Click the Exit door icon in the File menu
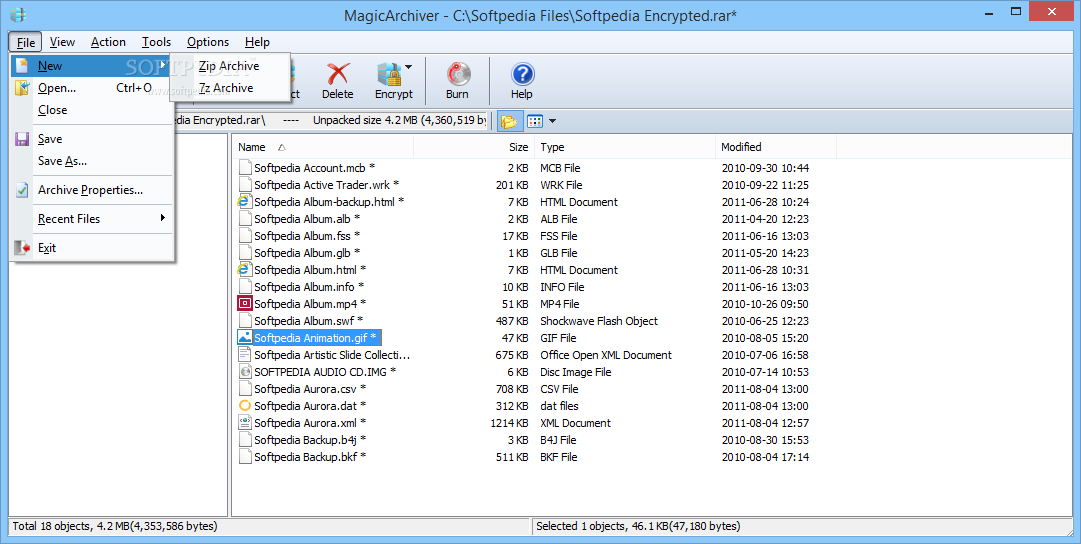 pyautogui.click(x=22, y=248)
